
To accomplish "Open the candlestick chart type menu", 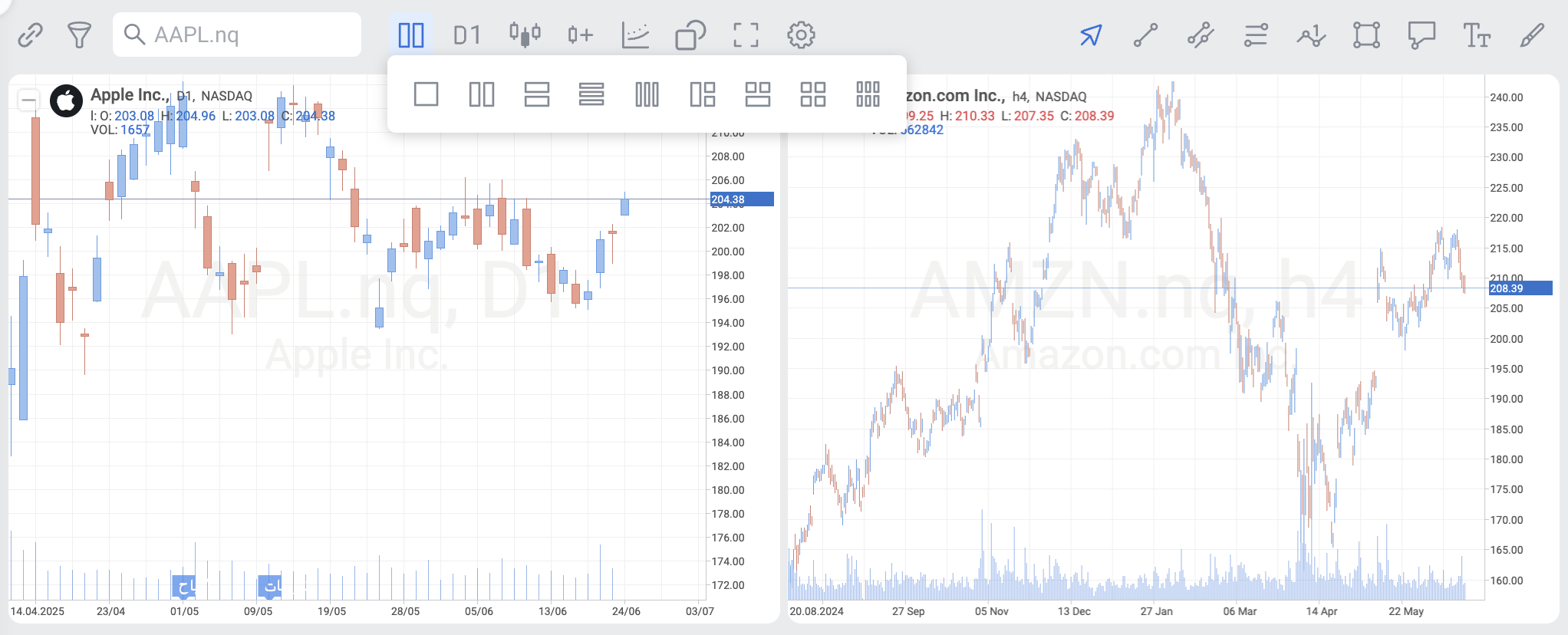I will pyautogui.click(x=525, y=35).
